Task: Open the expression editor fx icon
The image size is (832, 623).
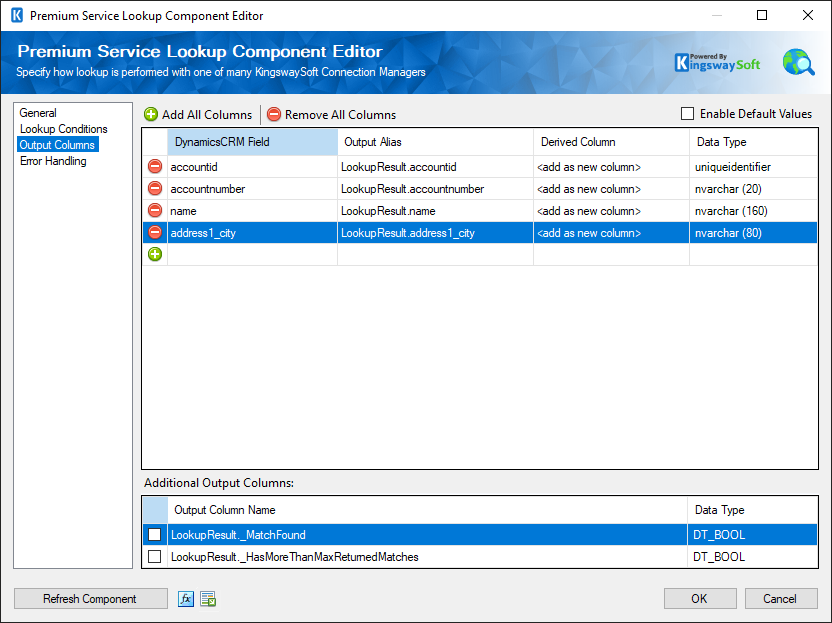Action: point(186,599)
